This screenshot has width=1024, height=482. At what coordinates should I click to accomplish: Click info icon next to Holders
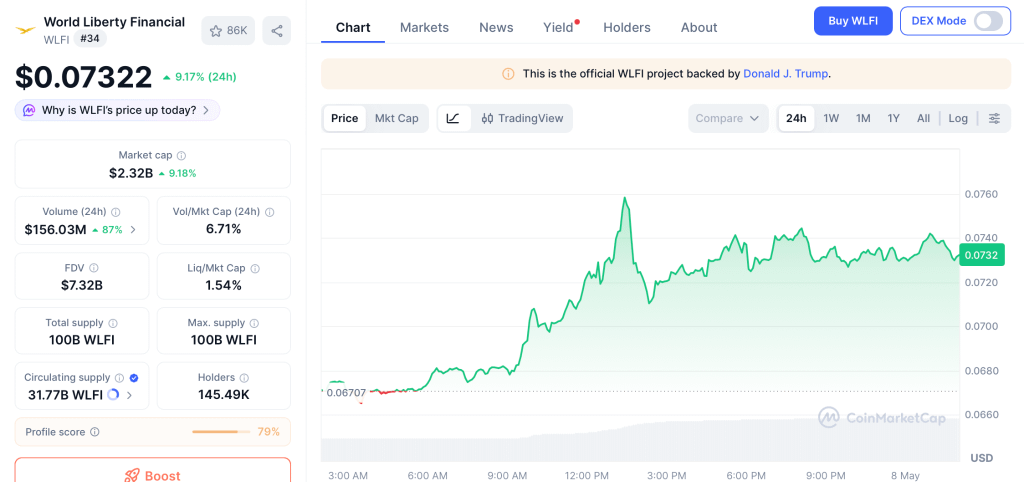pos(244,378)
